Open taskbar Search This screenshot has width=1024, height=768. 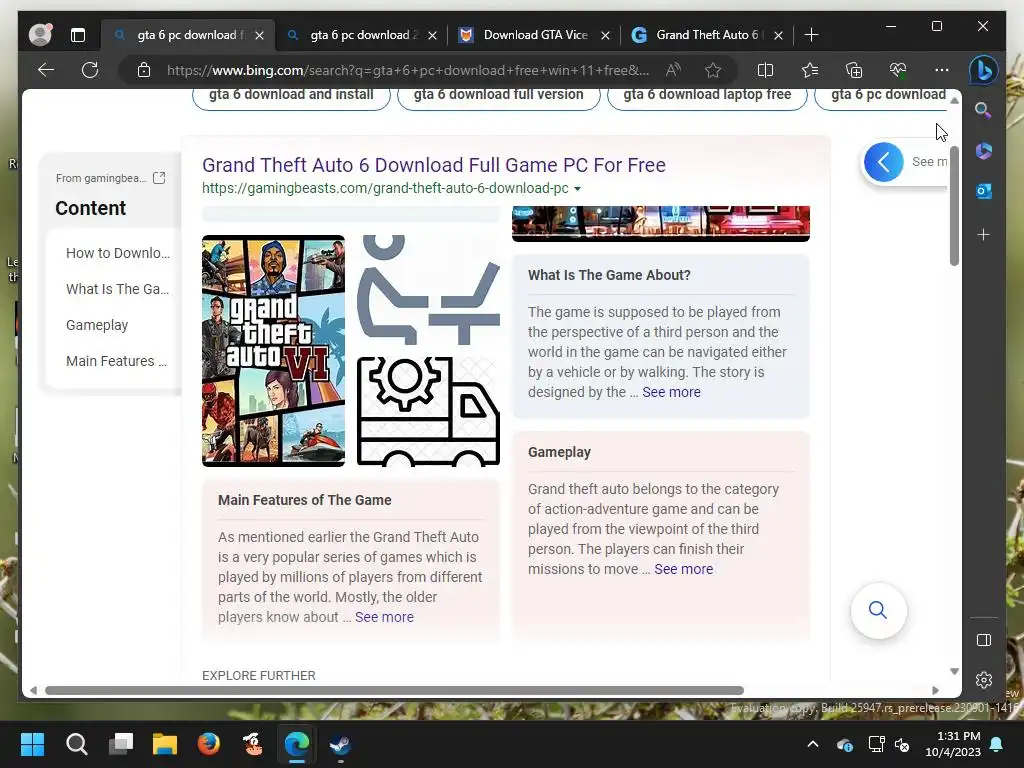coord(76,744)
